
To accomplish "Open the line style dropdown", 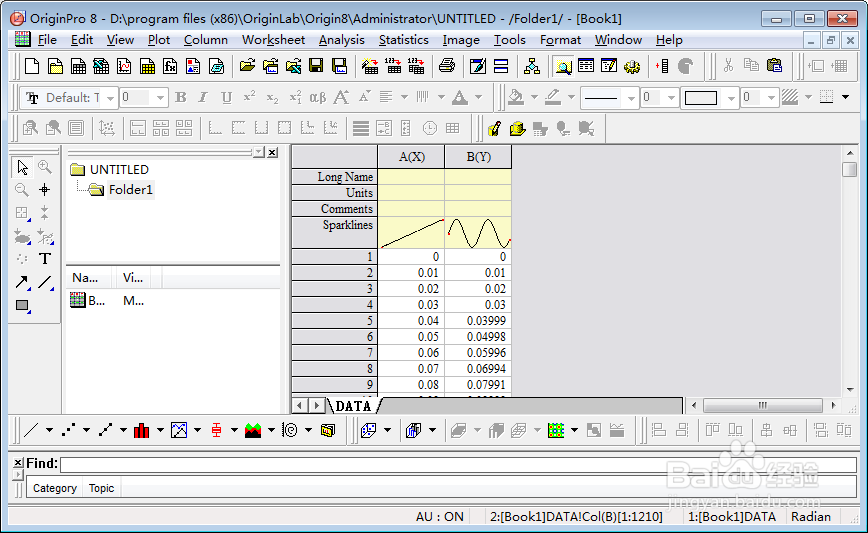I will pos(631,98).
